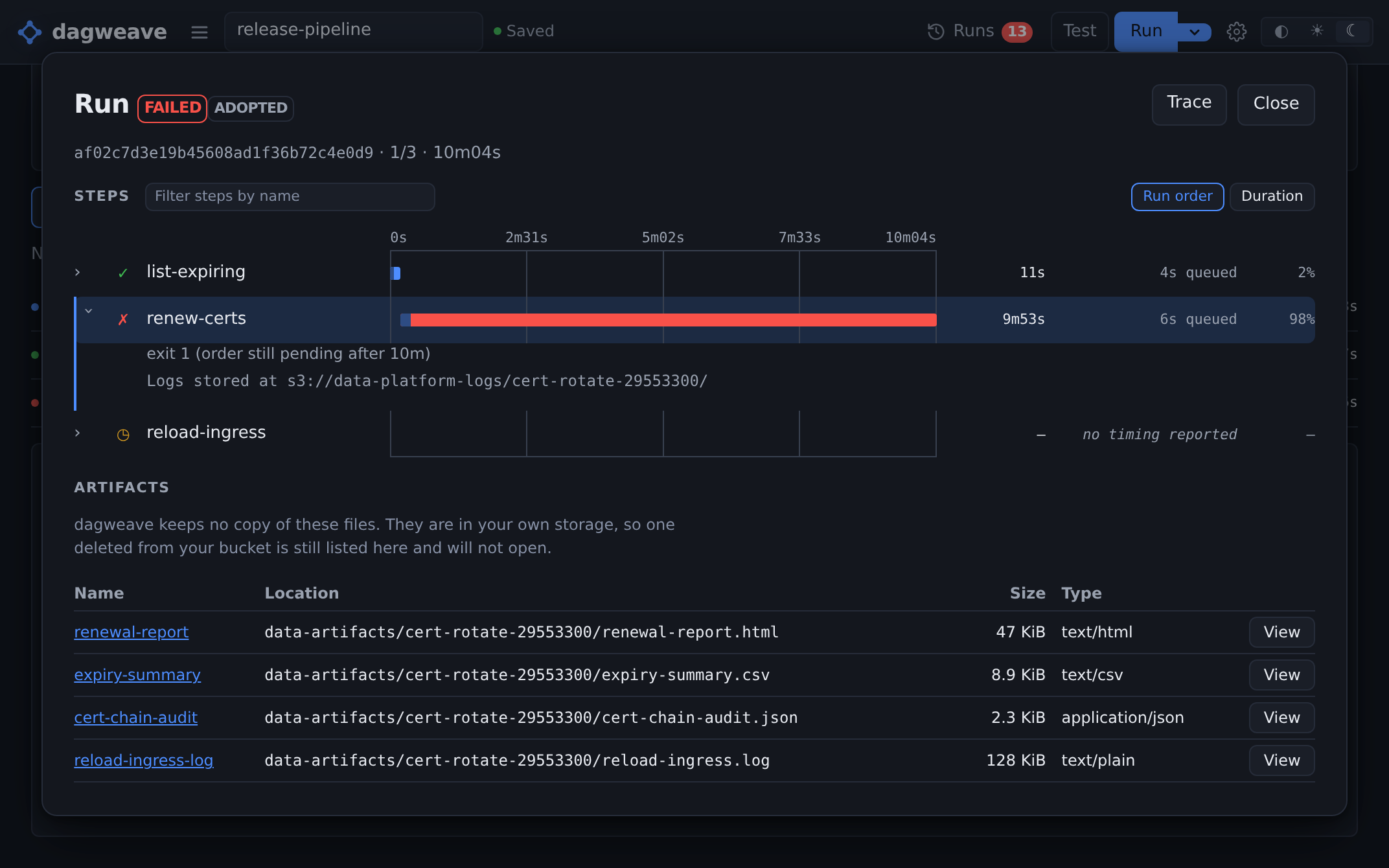Viewport: 1389px width, 868px height.
Task: Click the dagweave logo icon
Action: 30,31
